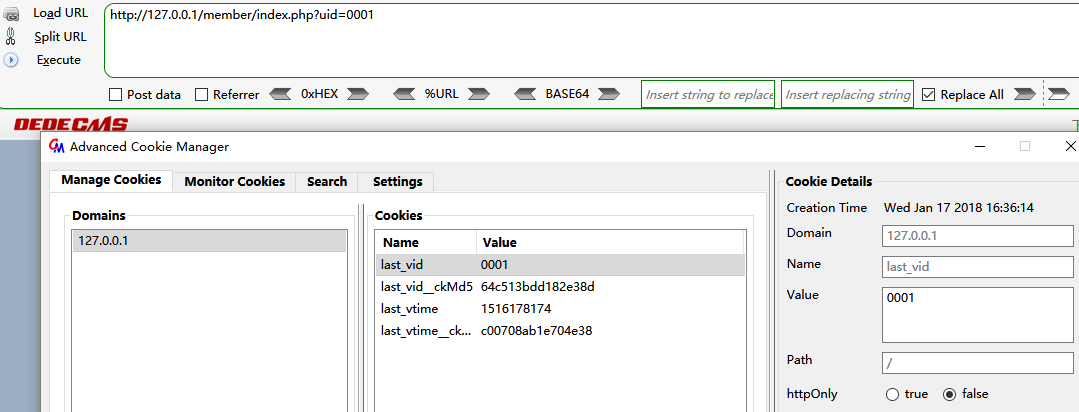Click the left arrow beside %URL
Screen dimensions: 1079x412
click(404, 94)
